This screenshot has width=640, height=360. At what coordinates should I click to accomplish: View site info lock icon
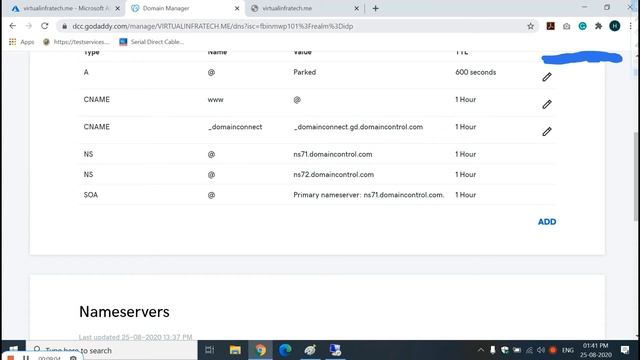[64, 26]
